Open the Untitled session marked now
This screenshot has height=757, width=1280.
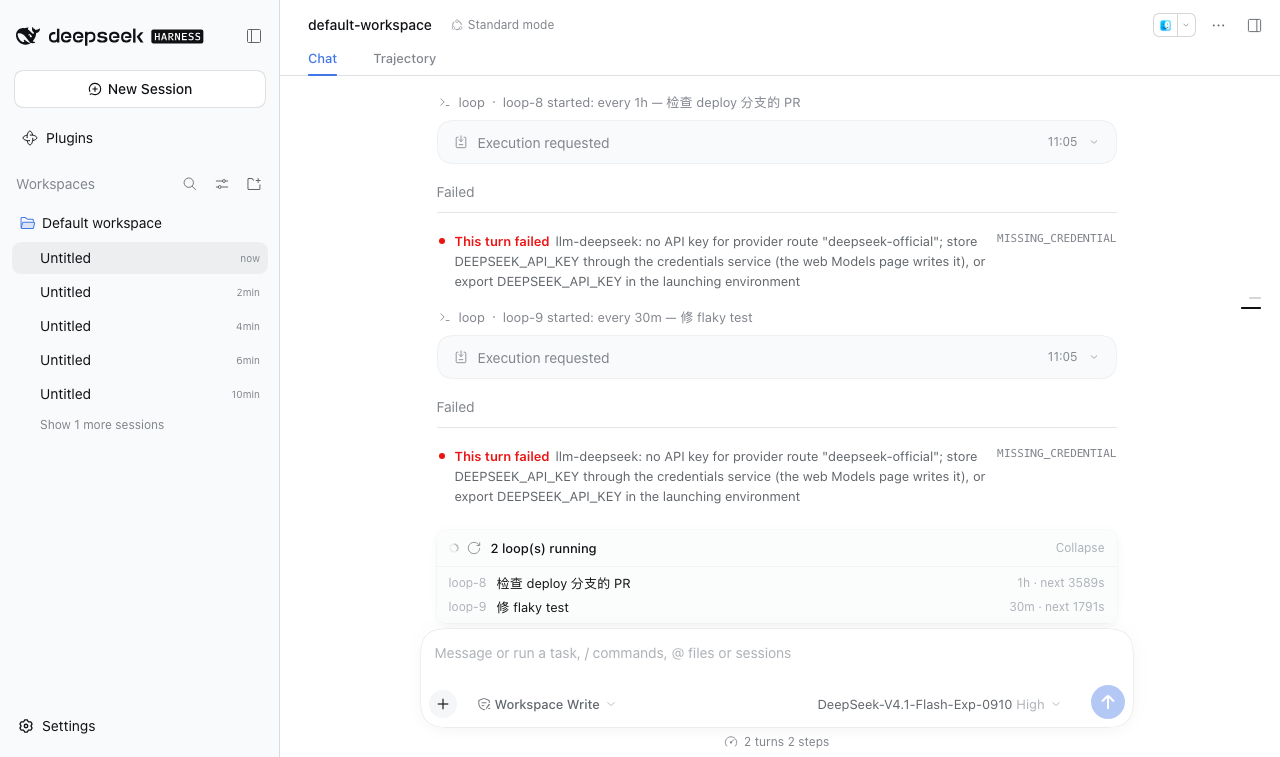point(140,258)
